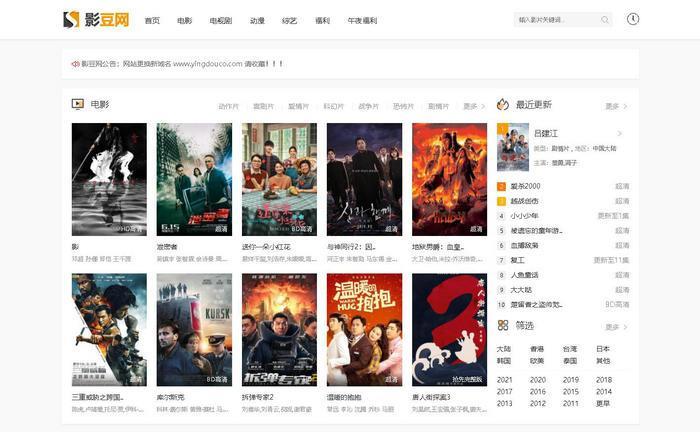The width and height of the screenshot is (700, 432).
Task: Open 电视剧 in the top navigation
Action: coord(221,21)
